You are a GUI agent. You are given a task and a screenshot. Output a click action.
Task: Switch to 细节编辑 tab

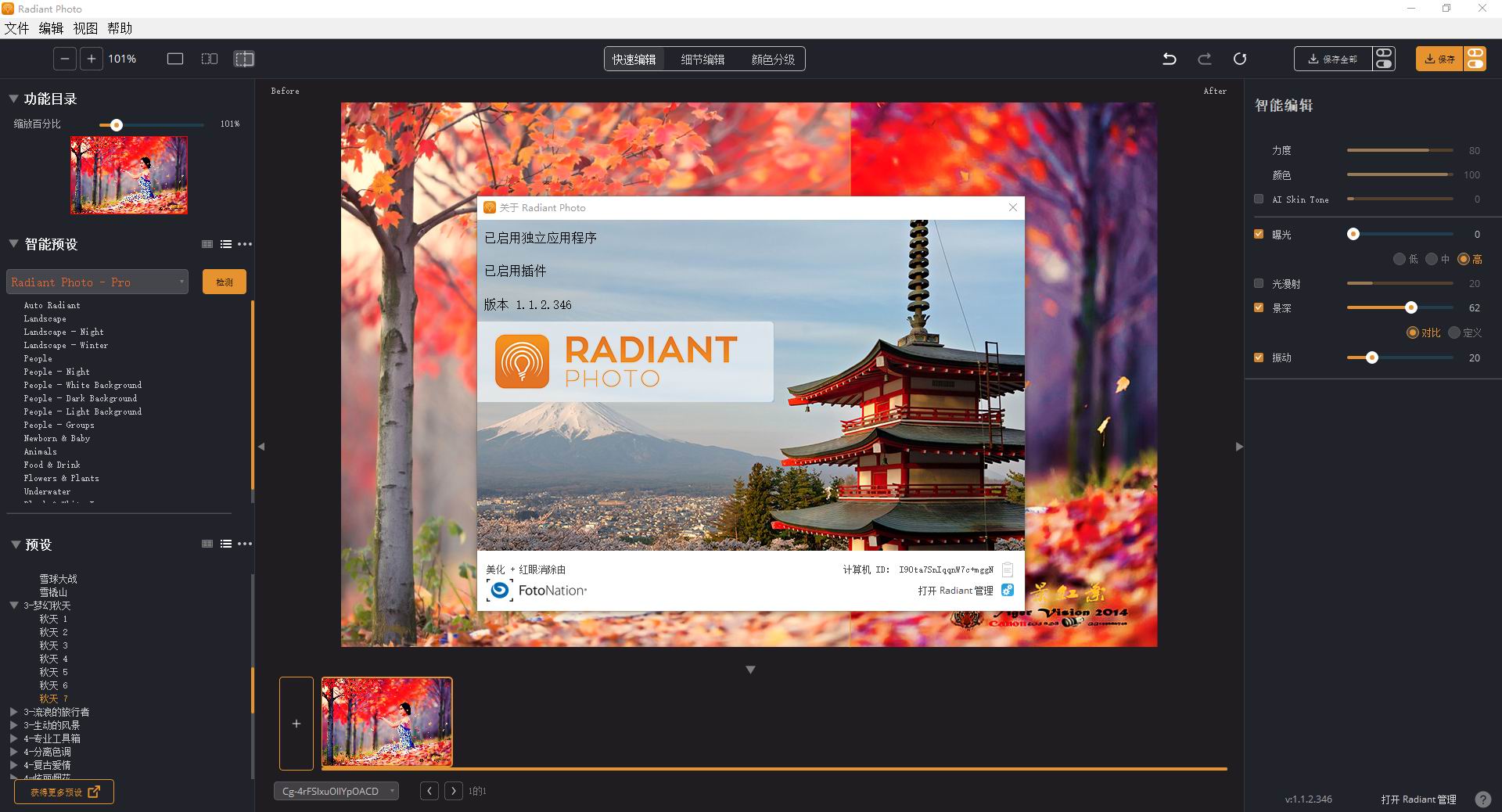coord(702,59)
